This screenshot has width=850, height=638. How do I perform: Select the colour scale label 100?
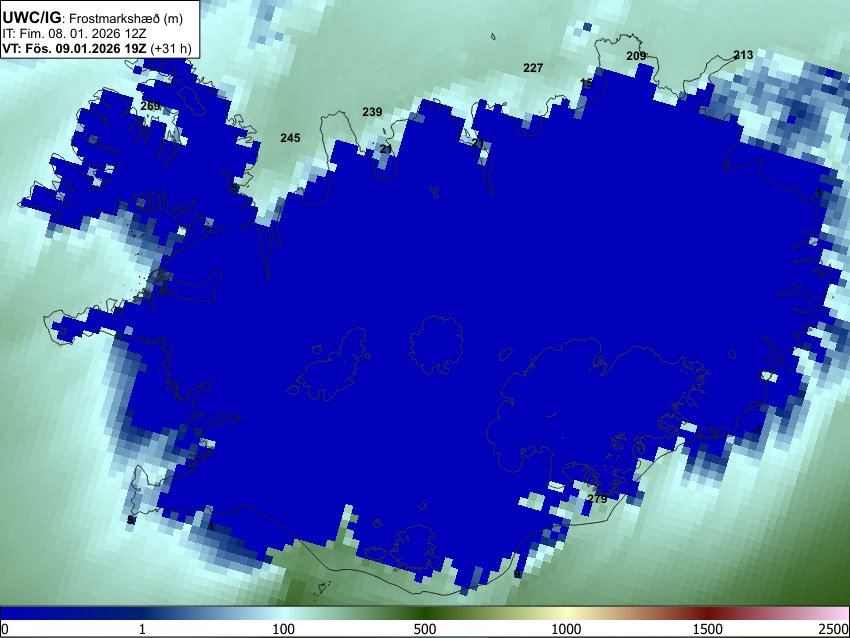tap(283, 629)
